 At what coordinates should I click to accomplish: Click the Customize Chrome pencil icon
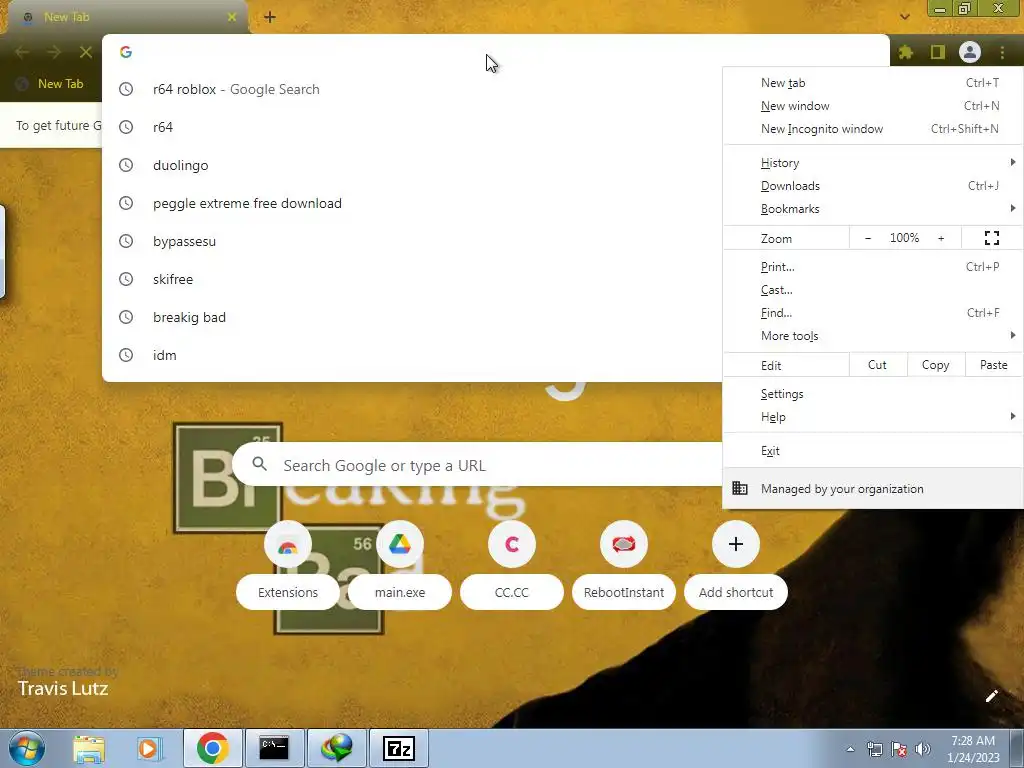[991, 696]
